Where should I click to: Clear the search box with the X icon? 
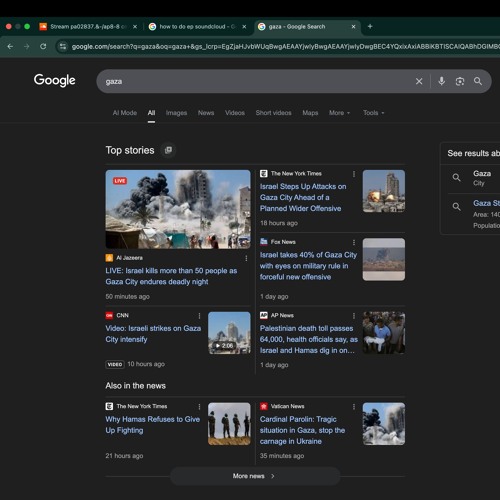coord(419,81)
